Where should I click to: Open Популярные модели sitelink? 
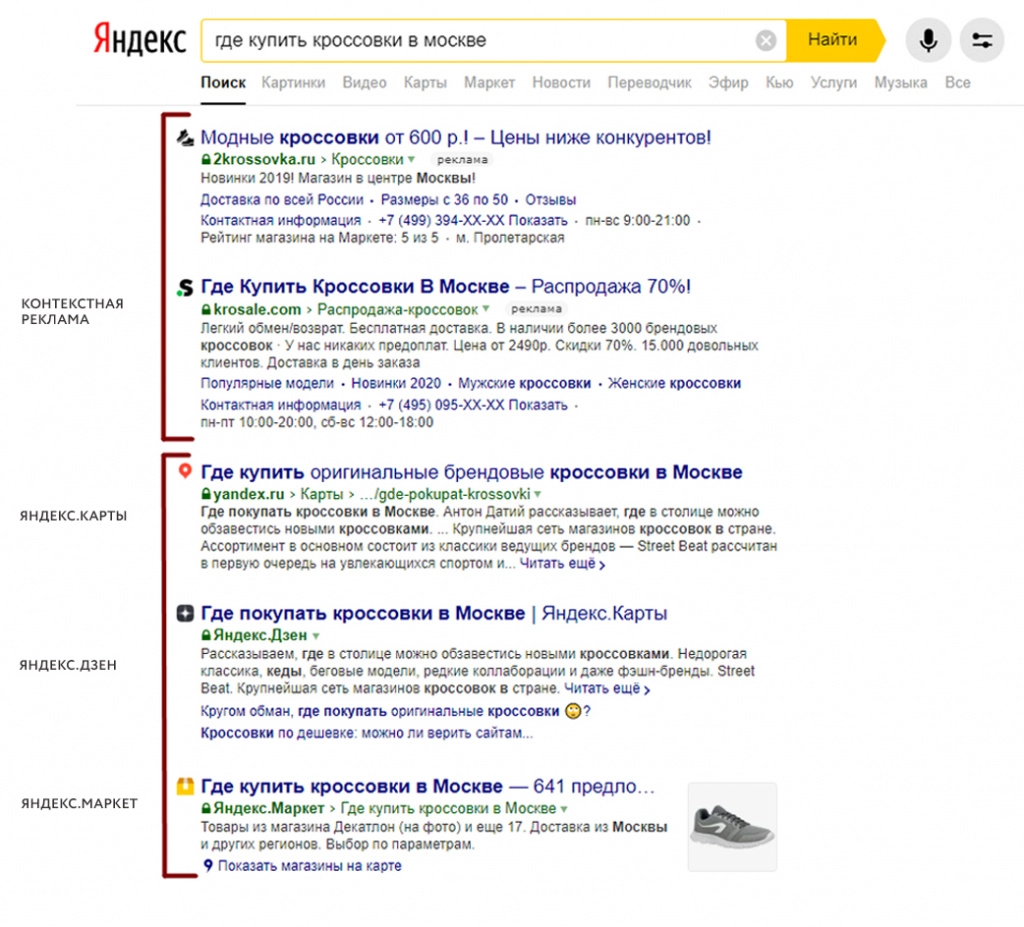point(266,383)
